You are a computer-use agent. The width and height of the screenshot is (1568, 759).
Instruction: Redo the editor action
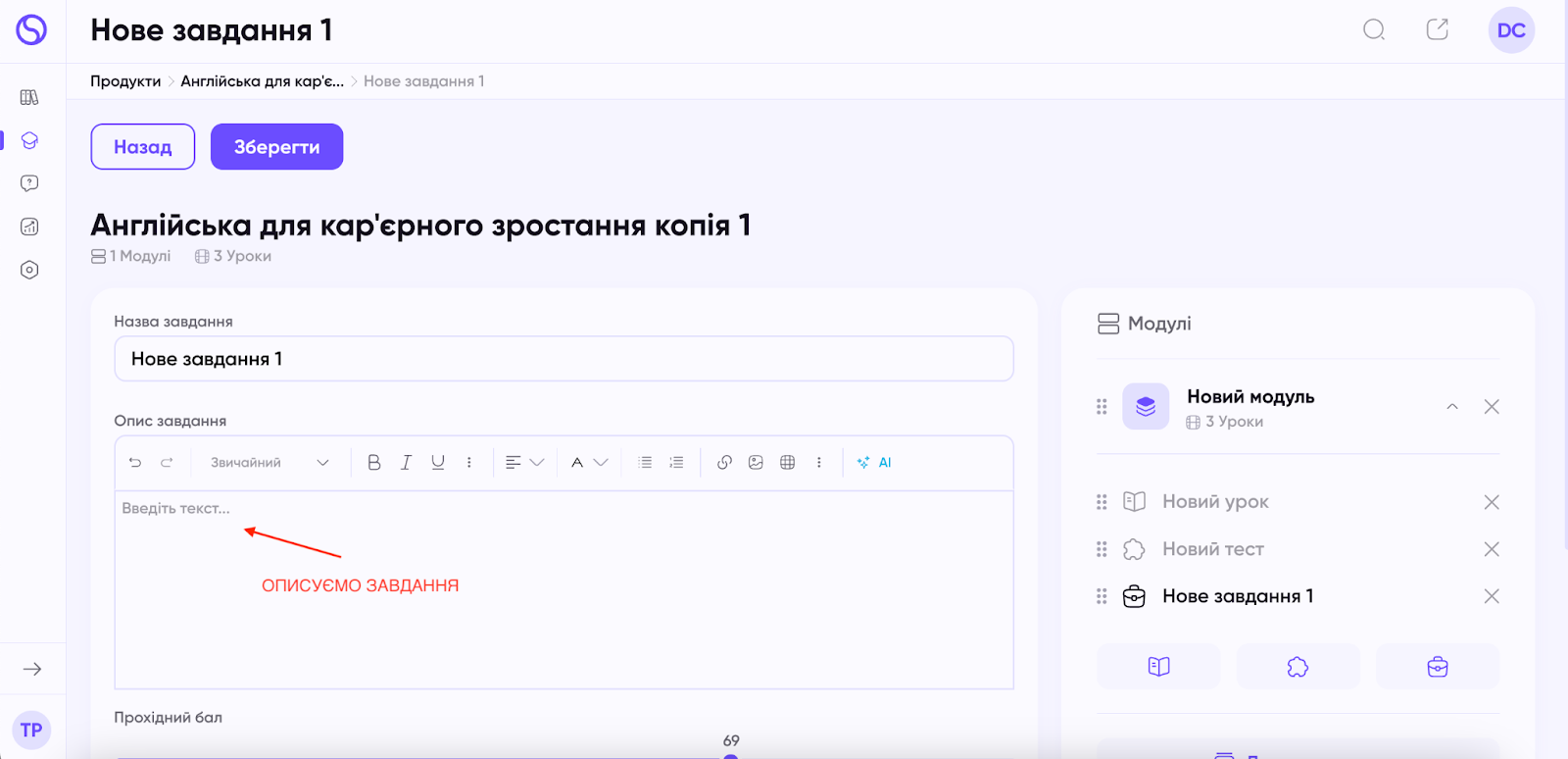(x=167, y=463)
